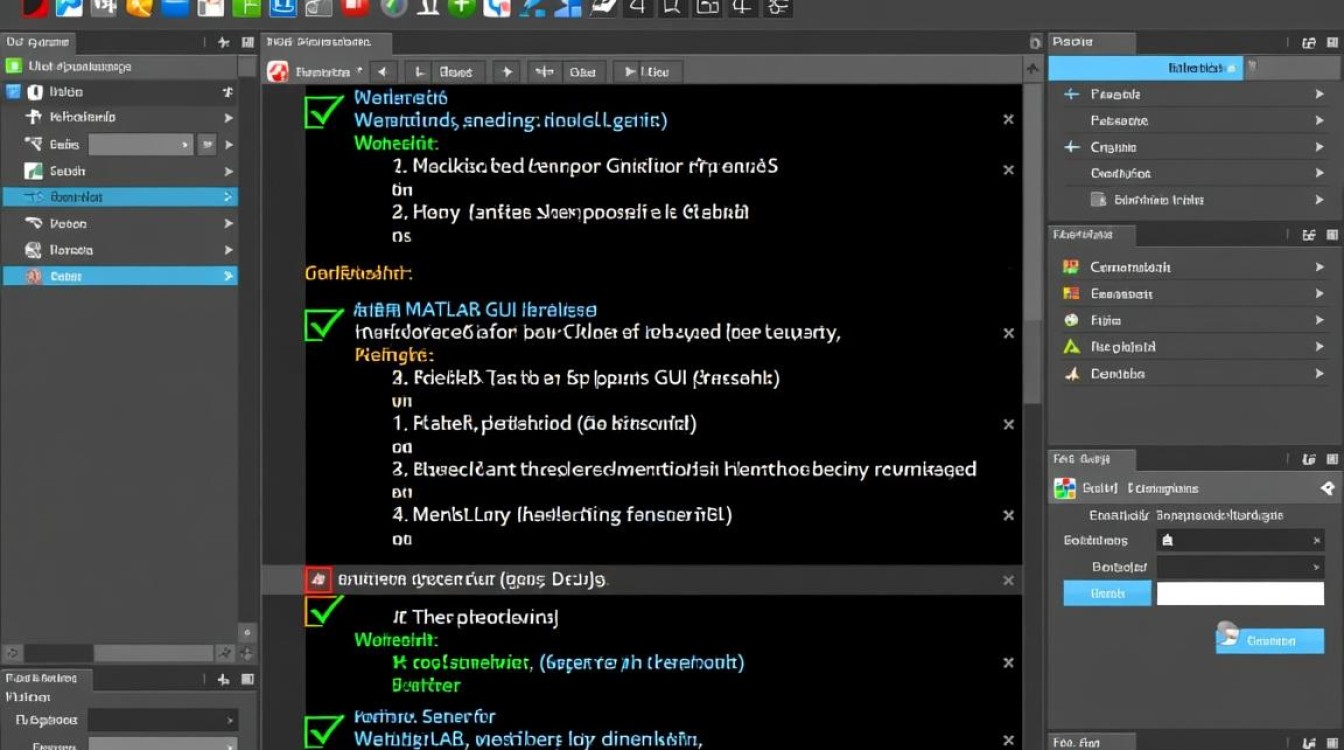This screenshot has width=1344, height=750.
Task: Toggle the orange-boxed green checkmark below the gray header
Action: tap(323, 610)
